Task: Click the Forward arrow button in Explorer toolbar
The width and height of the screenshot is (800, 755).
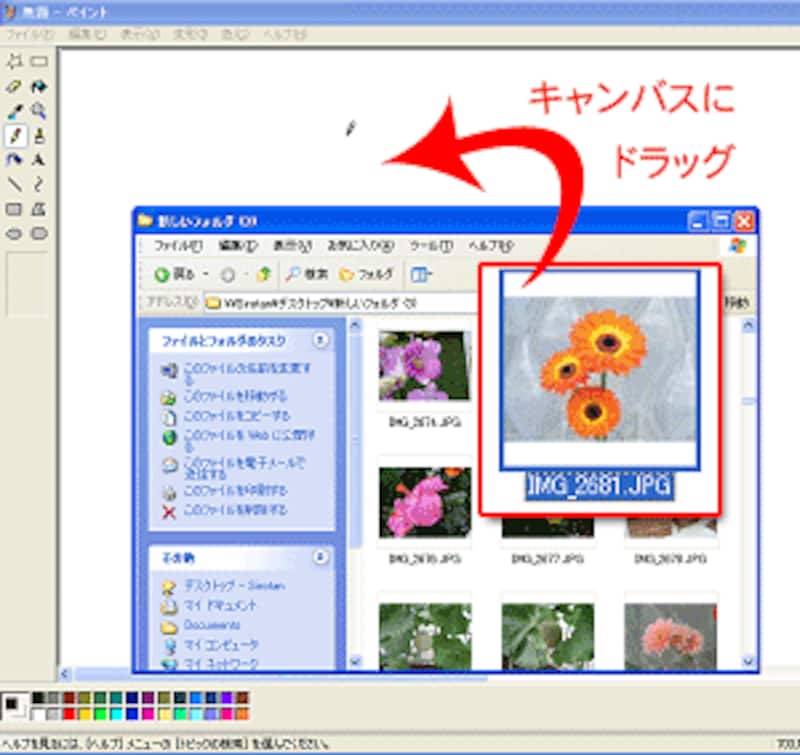Action: click(228, 275)
